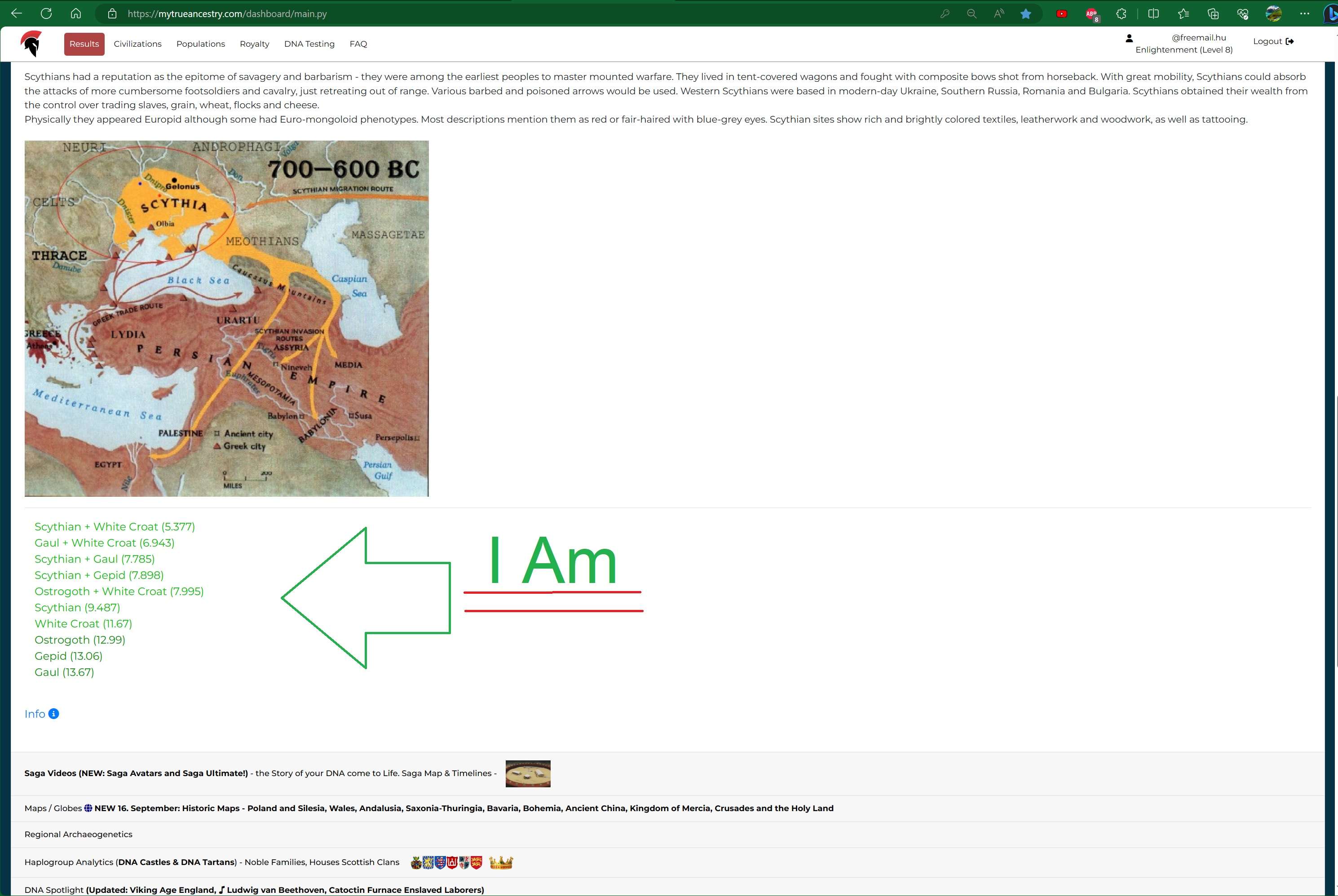Open the Civilizations menu item
Screen dimensions: 1338x896
click(137, 44)
